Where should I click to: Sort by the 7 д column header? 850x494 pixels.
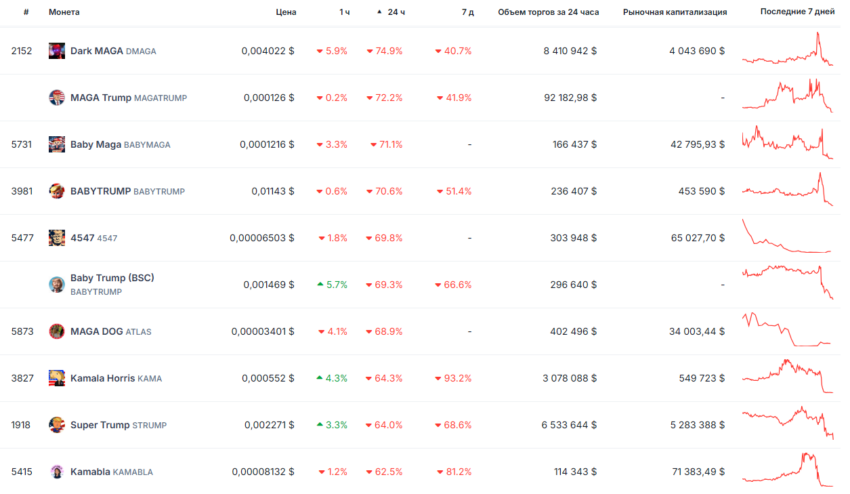(467, 12)
